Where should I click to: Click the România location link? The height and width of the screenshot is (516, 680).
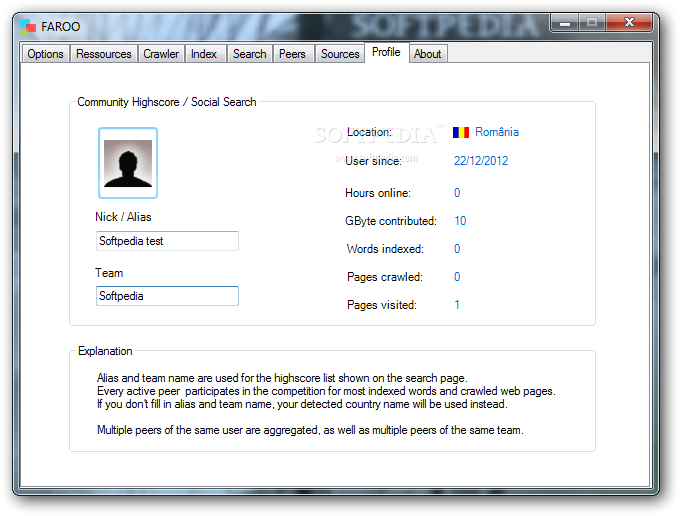(497, 132)
